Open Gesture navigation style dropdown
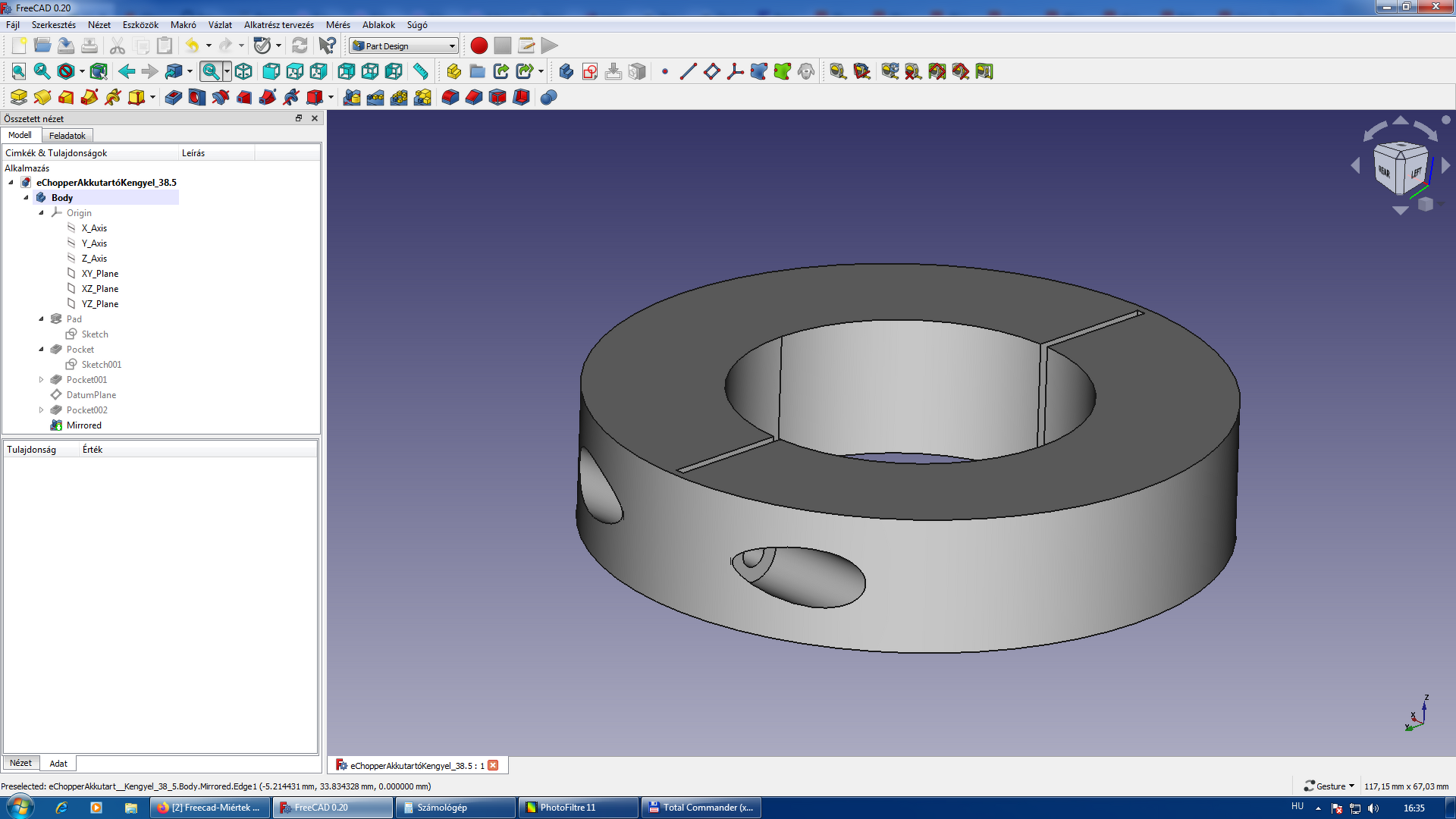Screen dimensions: 1456x819 (x=1330, y=786)
